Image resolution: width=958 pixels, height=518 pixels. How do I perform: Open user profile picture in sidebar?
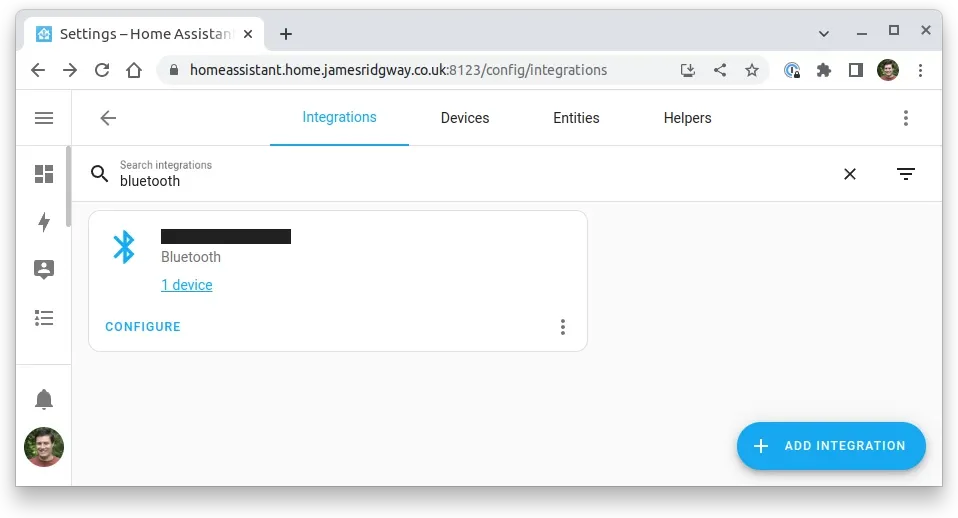pyautogui.click(x=44, y=447)
